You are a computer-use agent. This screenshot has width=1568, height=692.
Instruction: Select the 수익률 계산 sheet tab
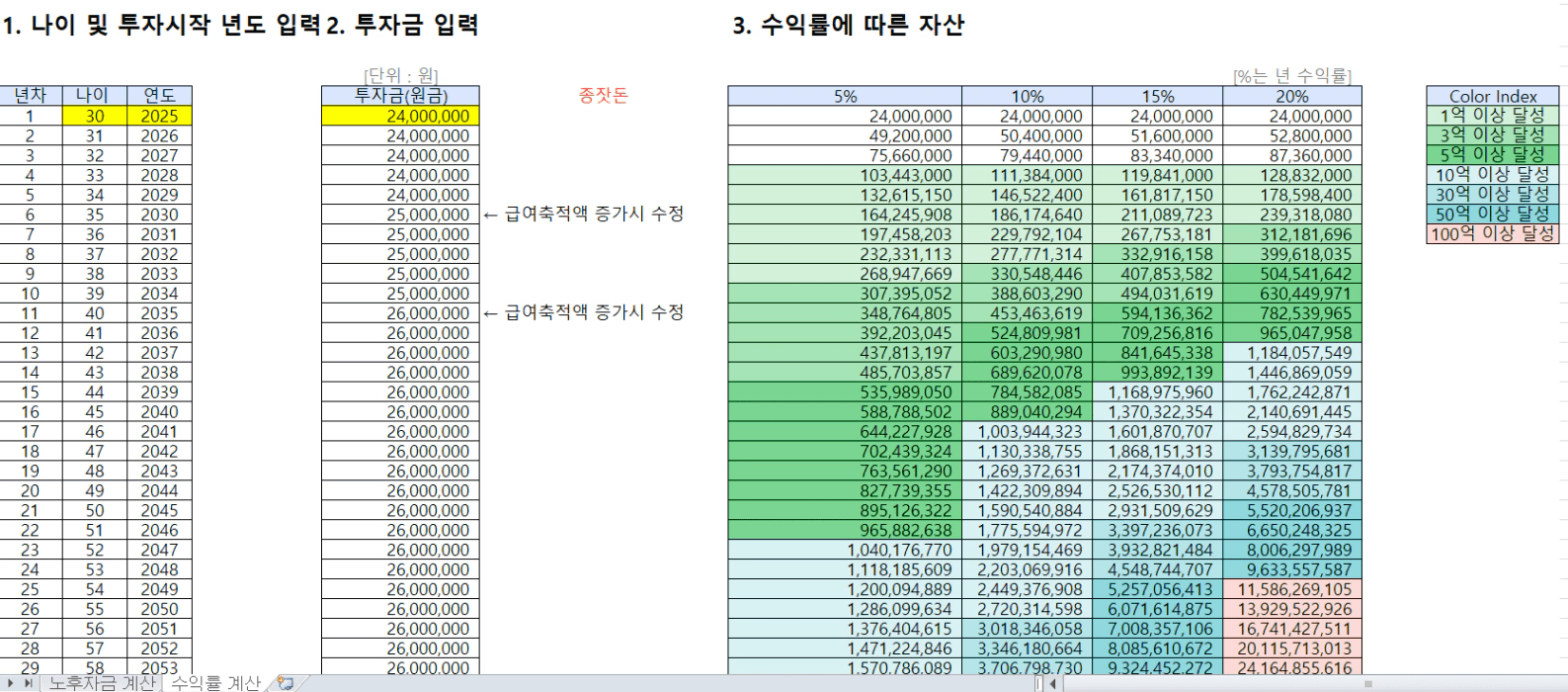pos(215,683)
